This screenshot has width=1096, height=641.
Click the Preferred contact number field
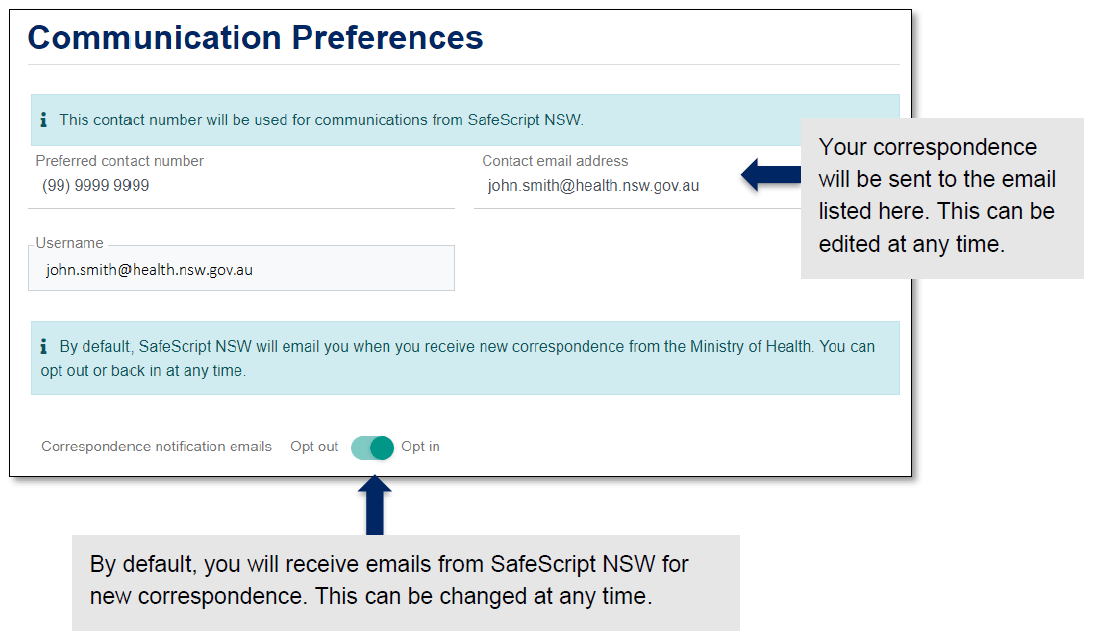pos(240,186)
